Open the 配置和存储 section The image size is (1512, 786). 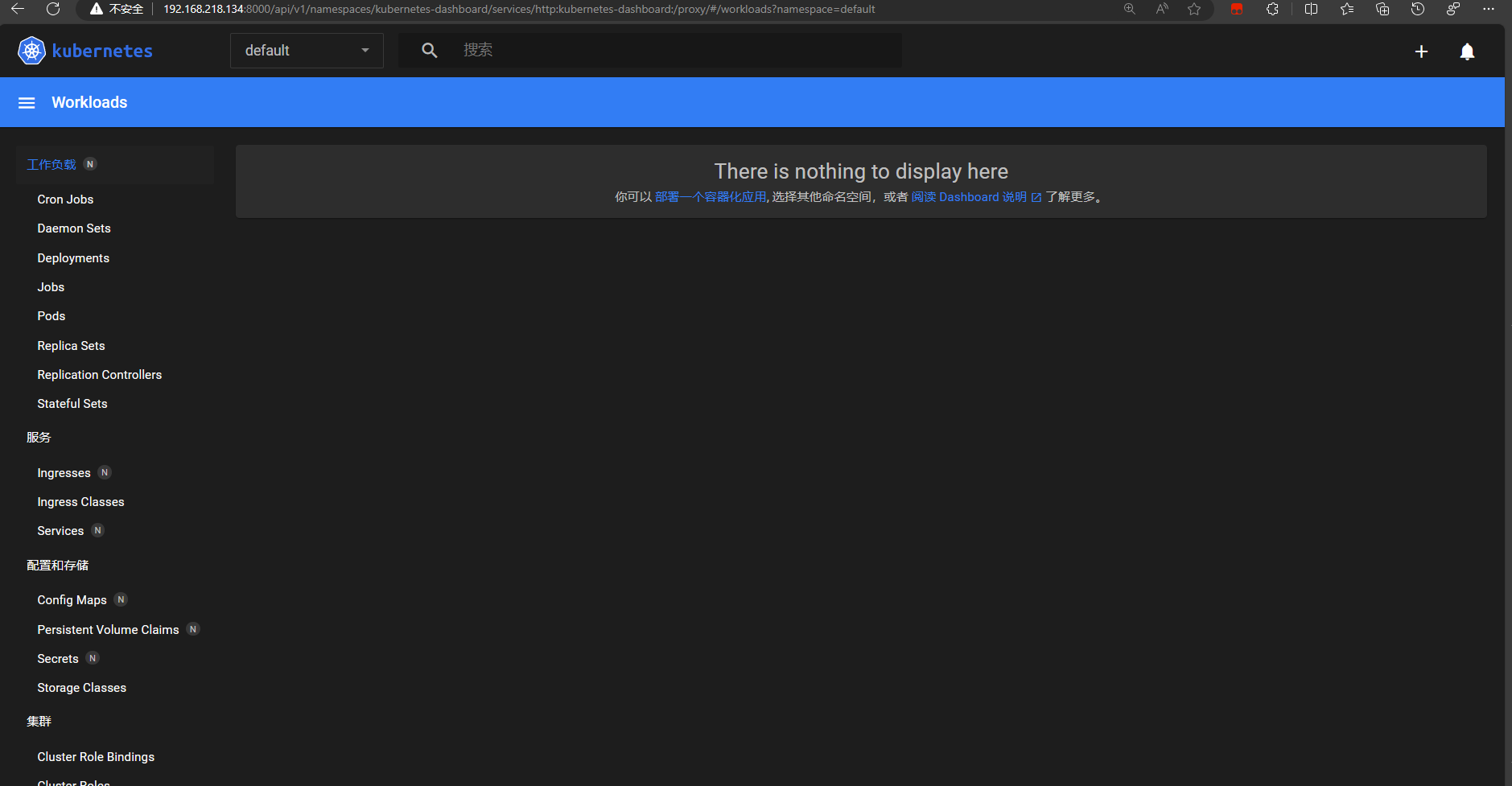58,566
